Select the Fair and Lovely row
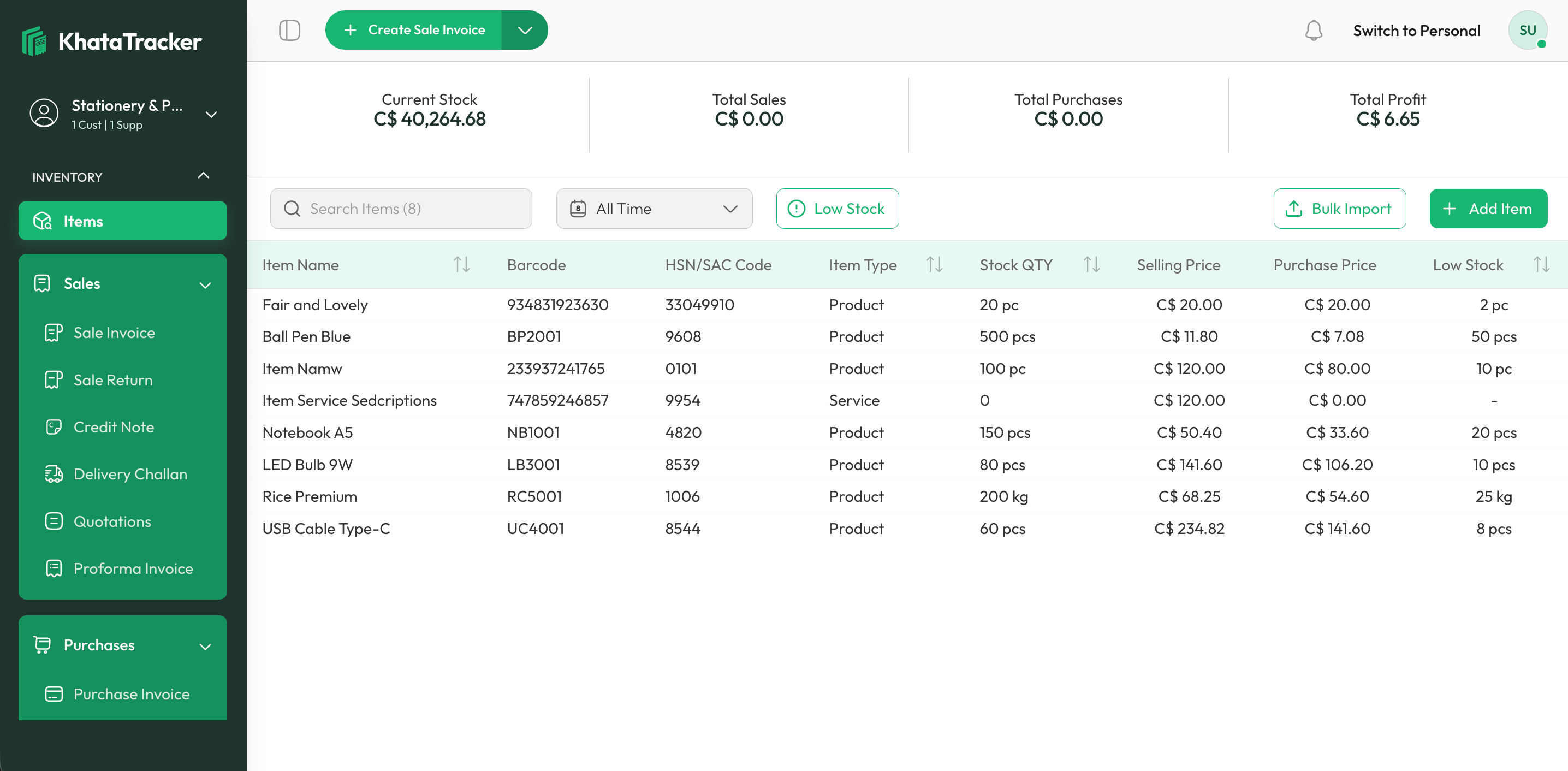 [x=907, y=305]
